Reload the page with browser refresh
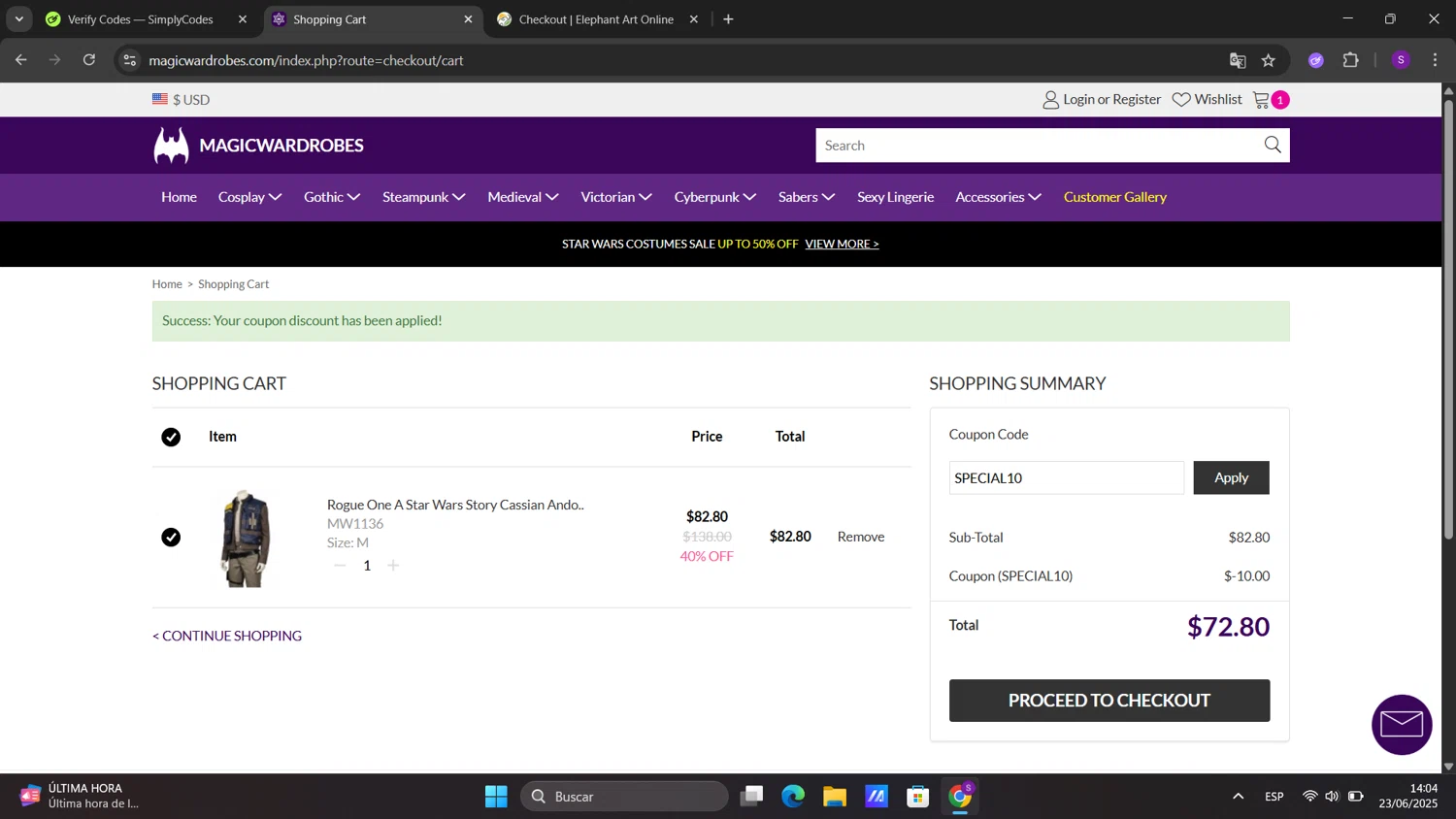The image size is (1456, 819). coord(89,60)
